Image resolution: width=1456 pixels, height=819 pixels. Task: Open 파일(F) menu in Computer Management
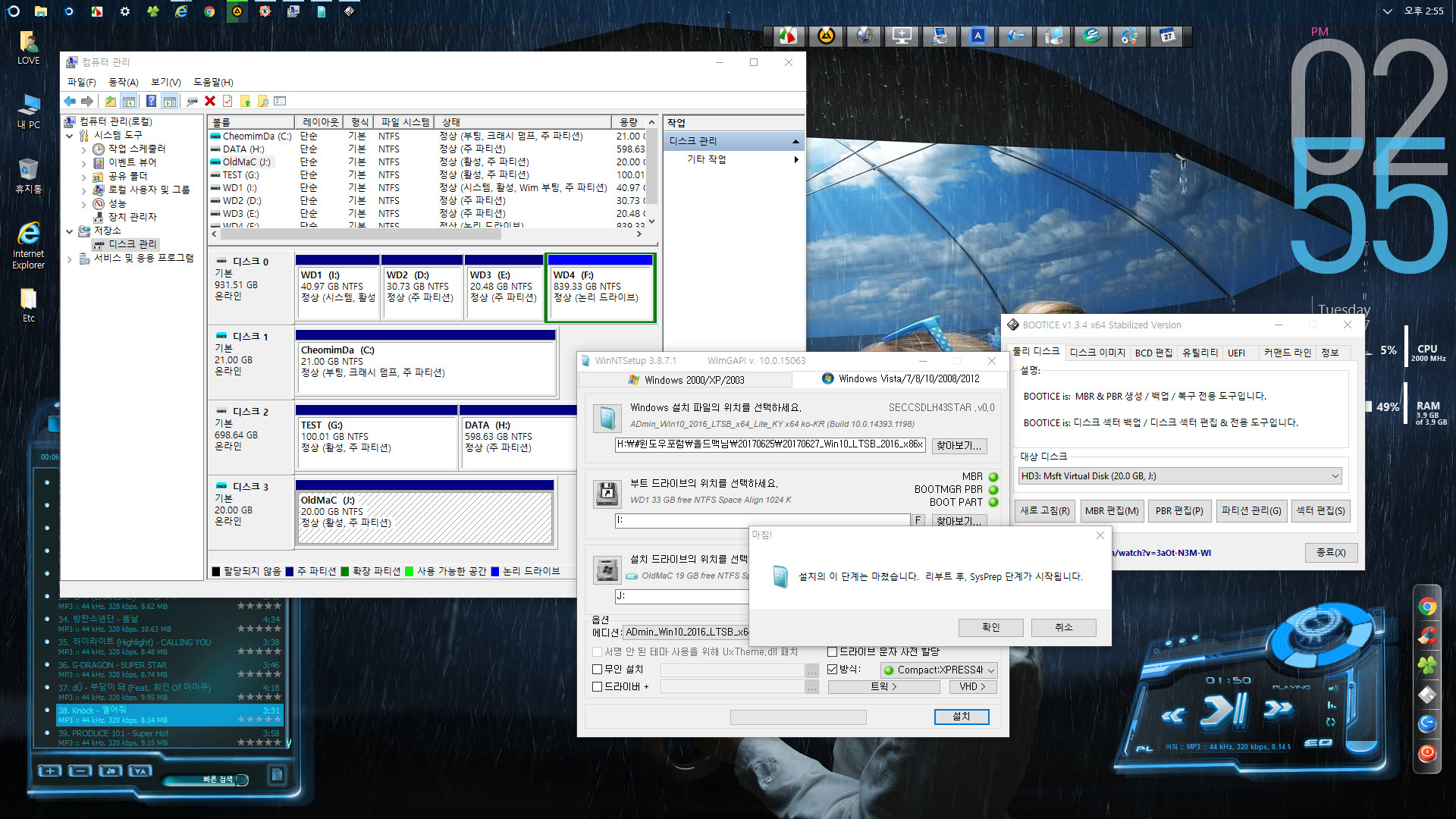(x=81, y=82)
